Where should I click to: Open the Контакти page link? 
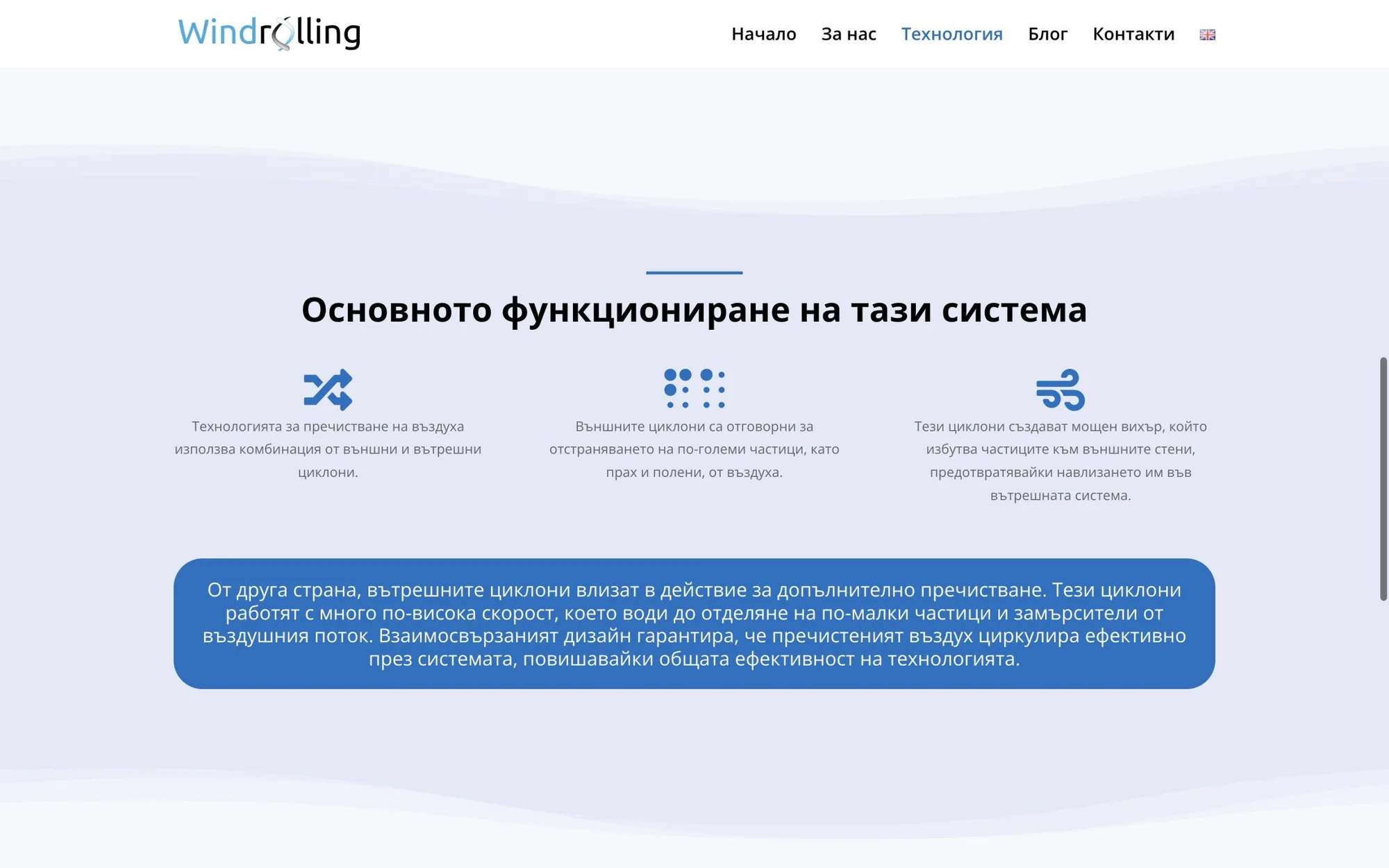click(x=1133, y=34)
